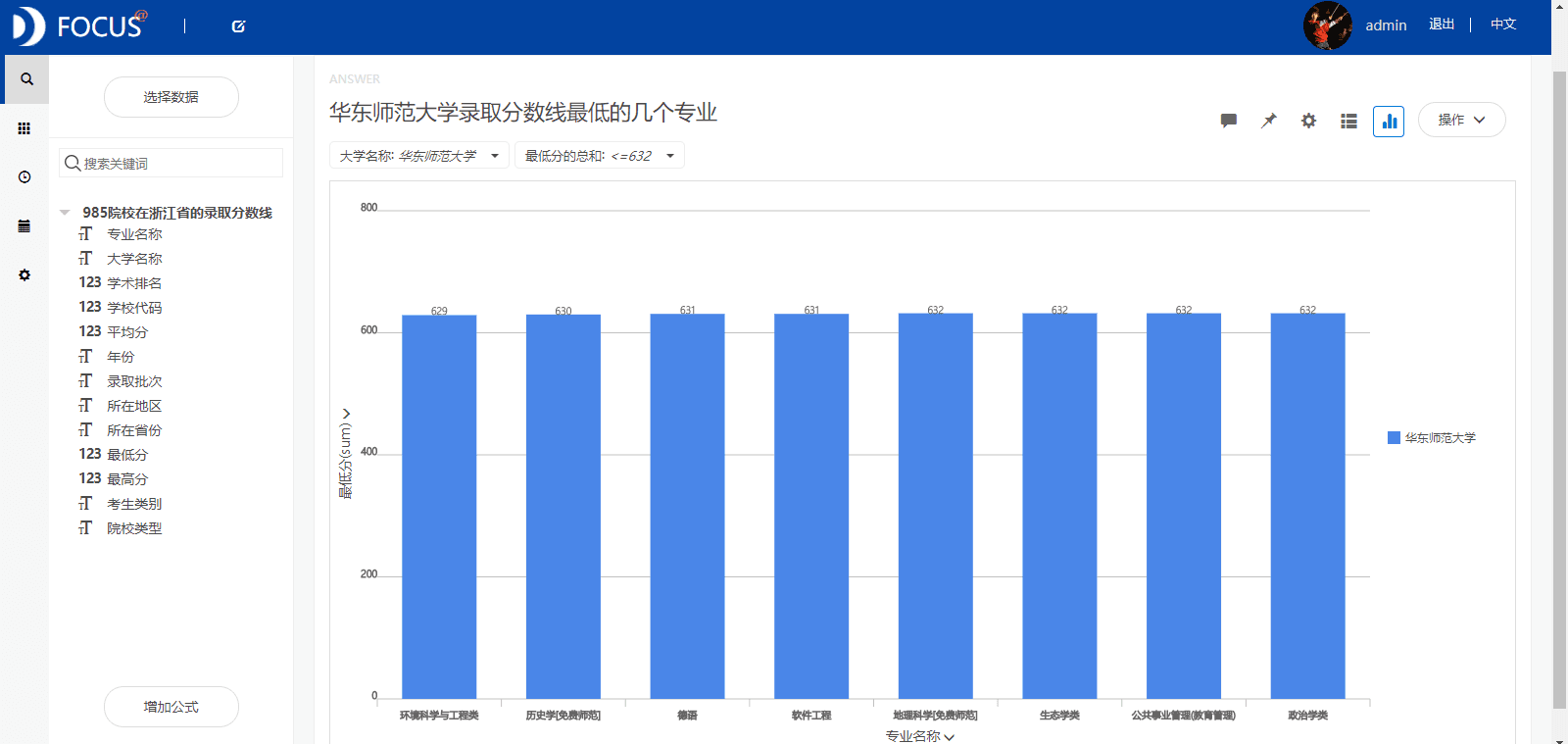1568x744 pixels.
Task: Open the 最低分的总和 filter dropdown
Action: coord(599,155)
